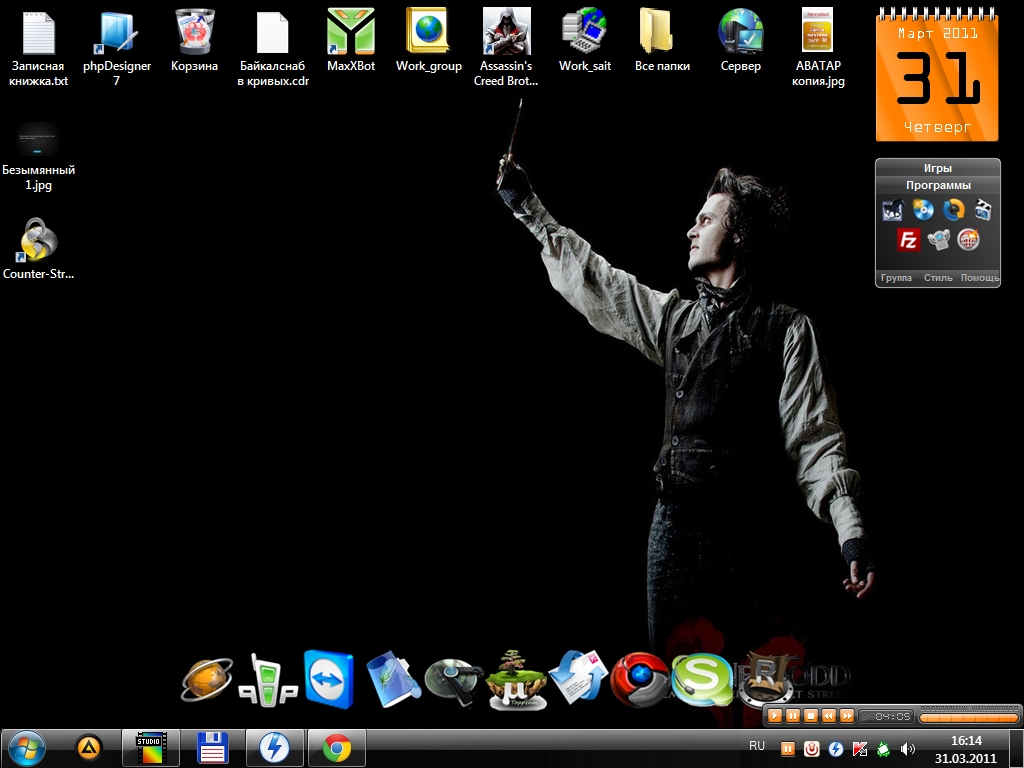Open the RU language selector in the tray

point(757,746)
